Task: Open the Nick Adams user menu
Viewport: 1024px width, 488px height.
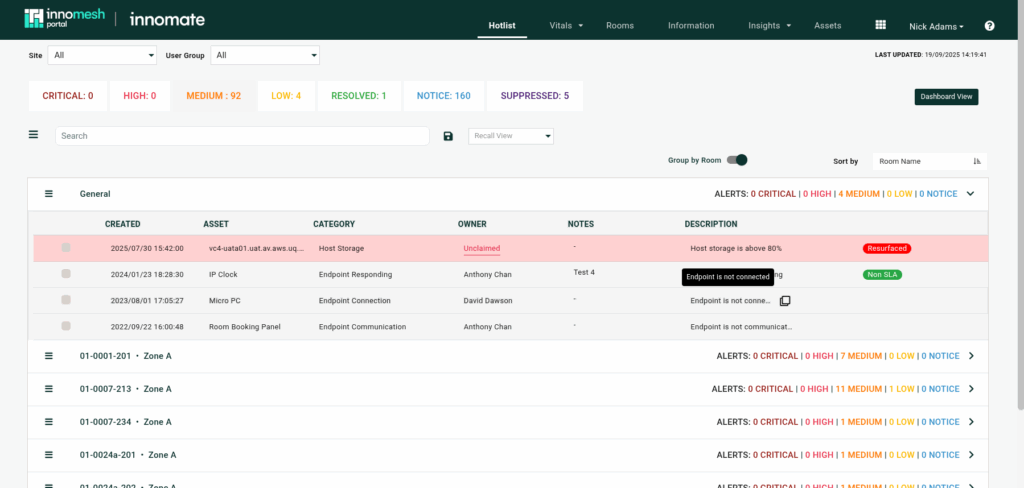Action: (x=936, y=26)
